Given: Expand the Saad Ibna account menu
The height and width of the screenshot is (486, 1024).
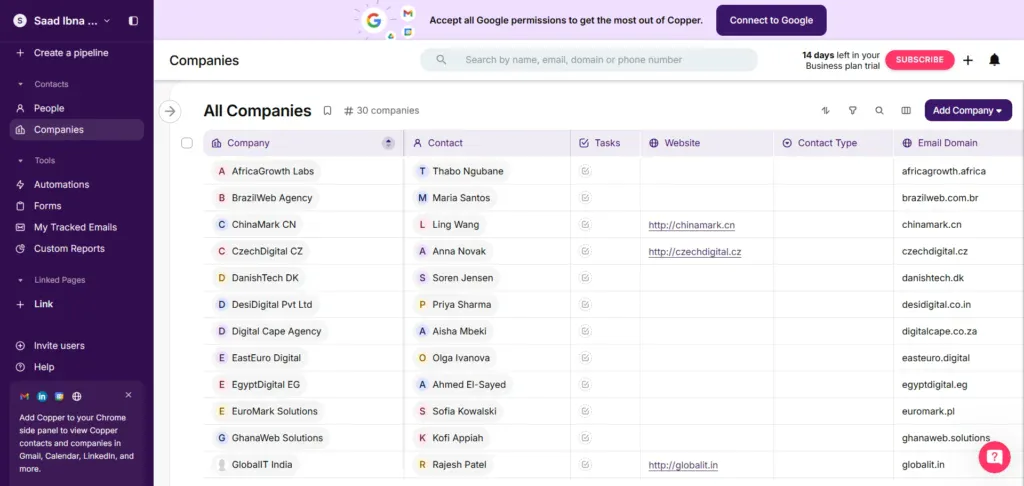Looking at the screenshot, I should [x=107, y=20].
